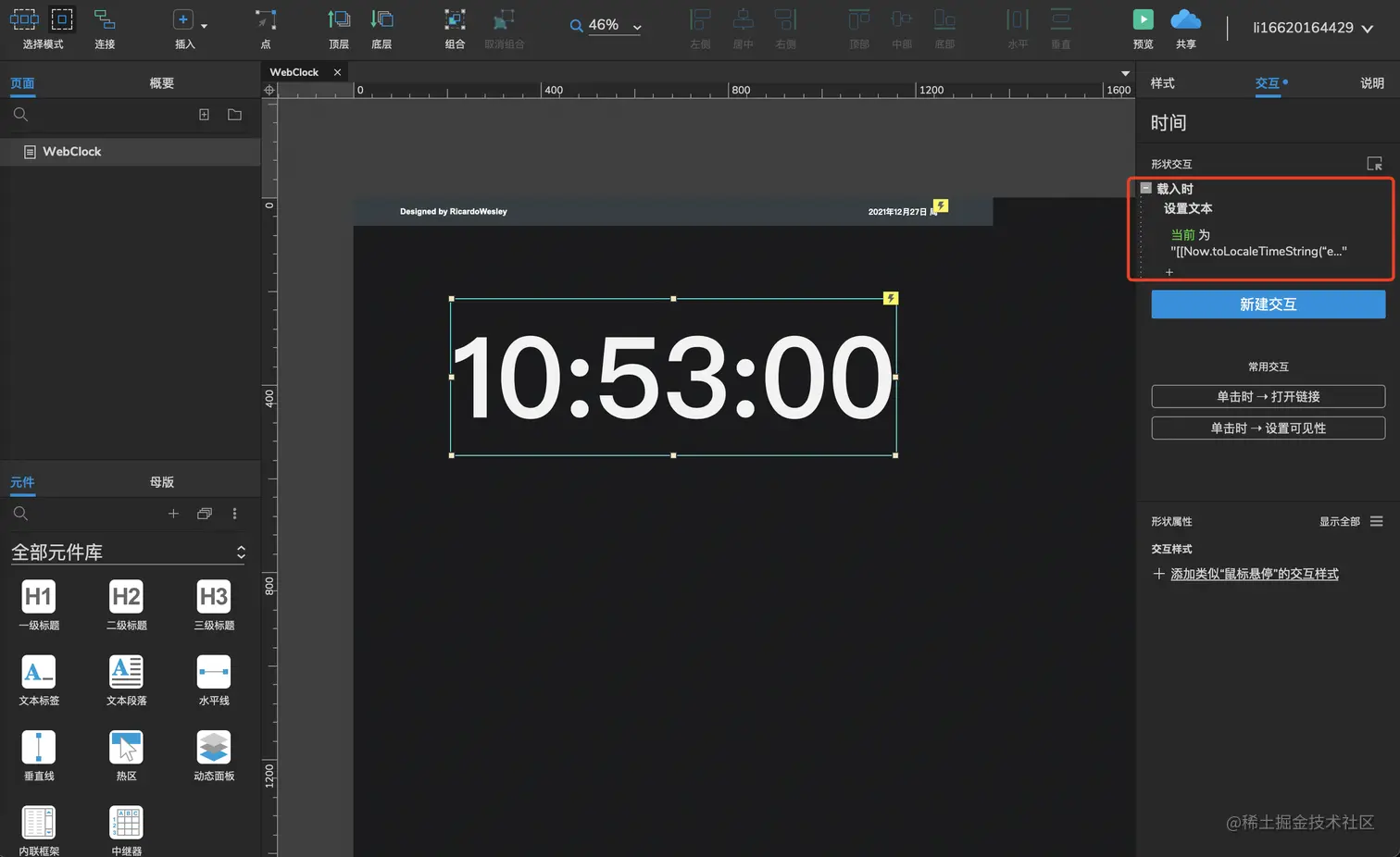Select the WebClock page in the tree

[x=131, y=152]
